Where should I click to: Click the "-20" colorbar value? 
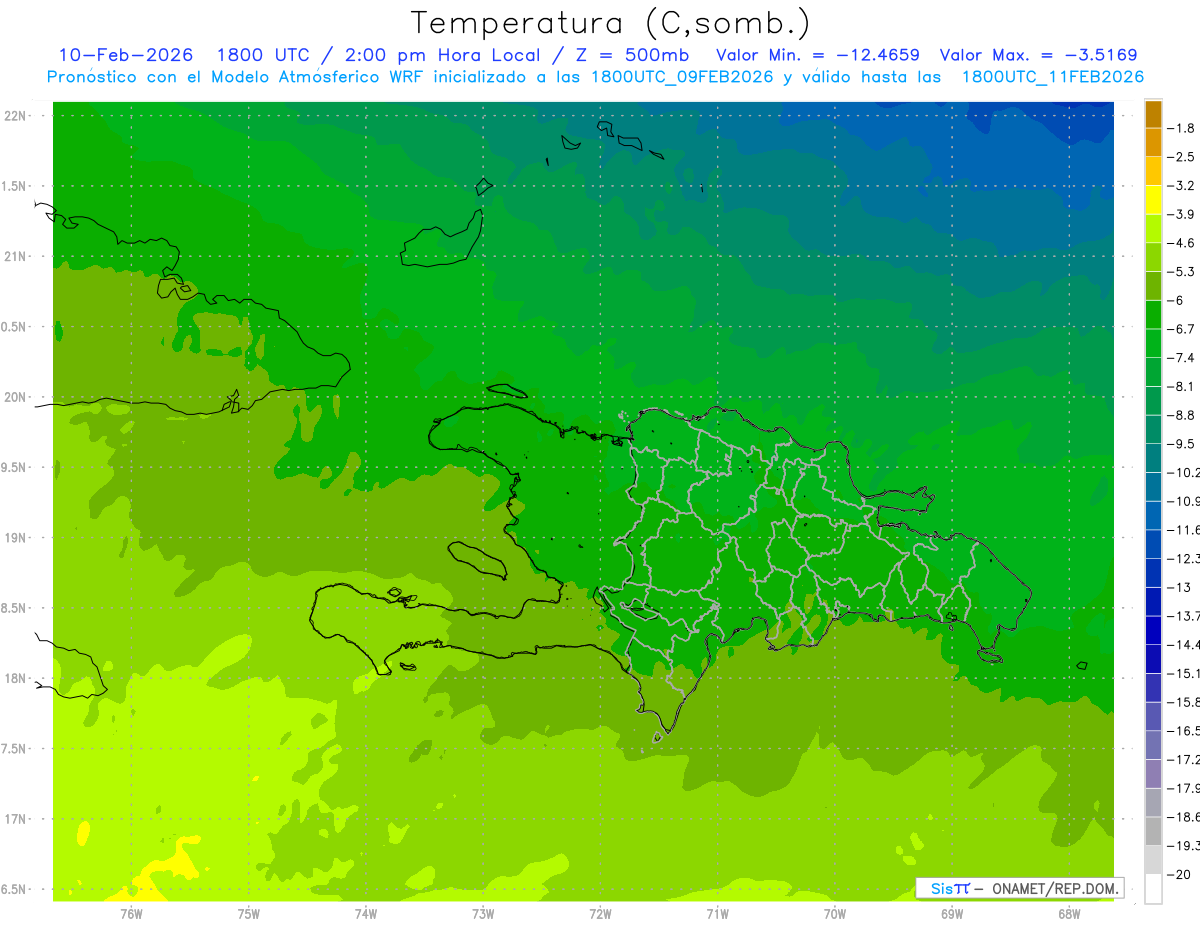(1179, 875)
